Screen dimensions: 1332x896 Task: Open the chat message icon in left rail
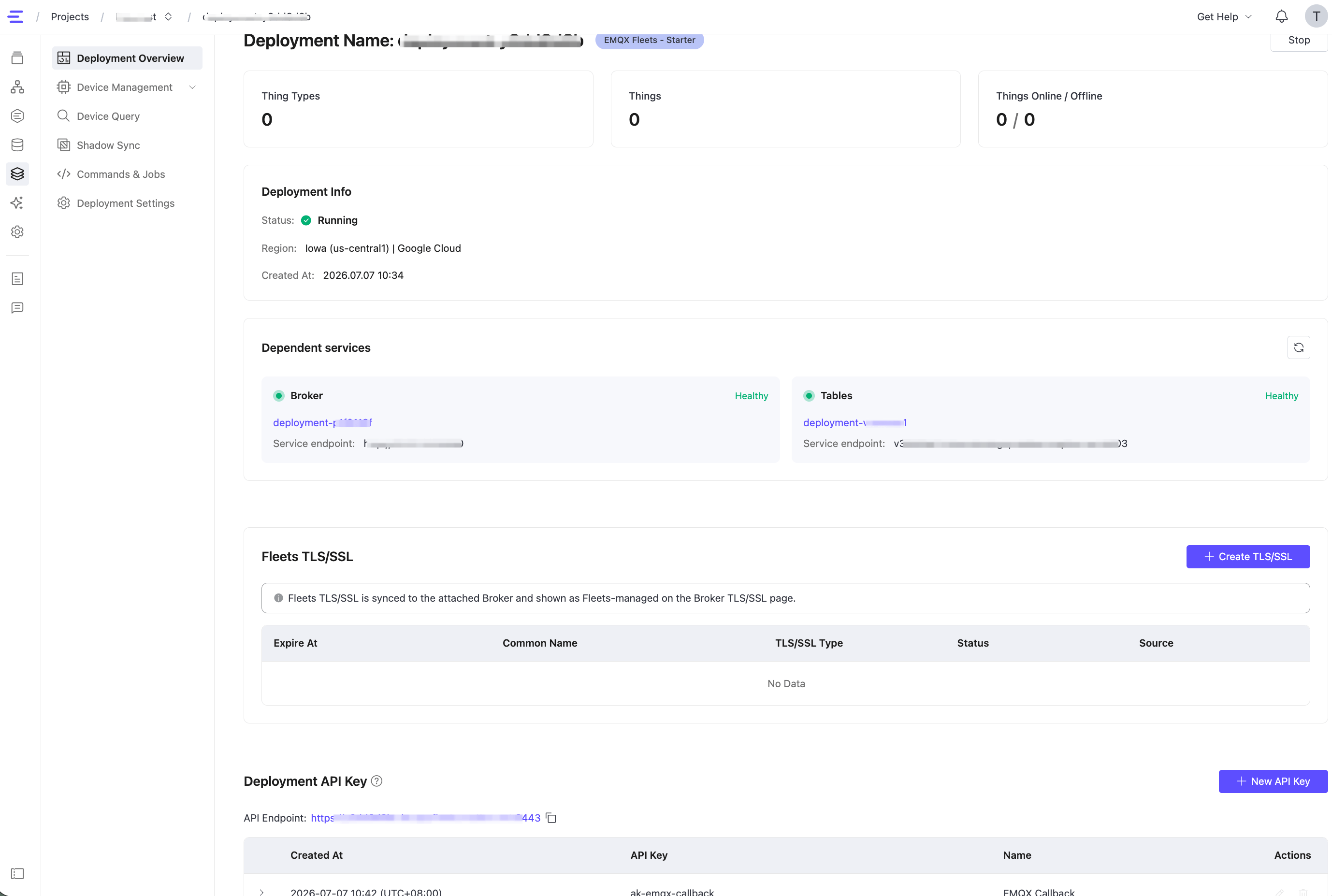coord(17,308)
